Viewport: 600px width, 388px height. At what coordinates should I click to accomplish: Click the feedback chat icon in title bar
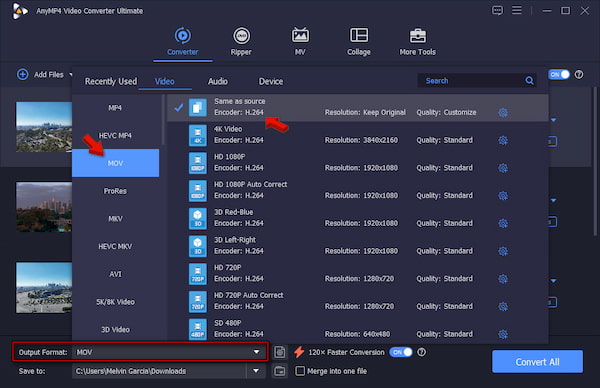pyautogui.click(x=497, y=10)
